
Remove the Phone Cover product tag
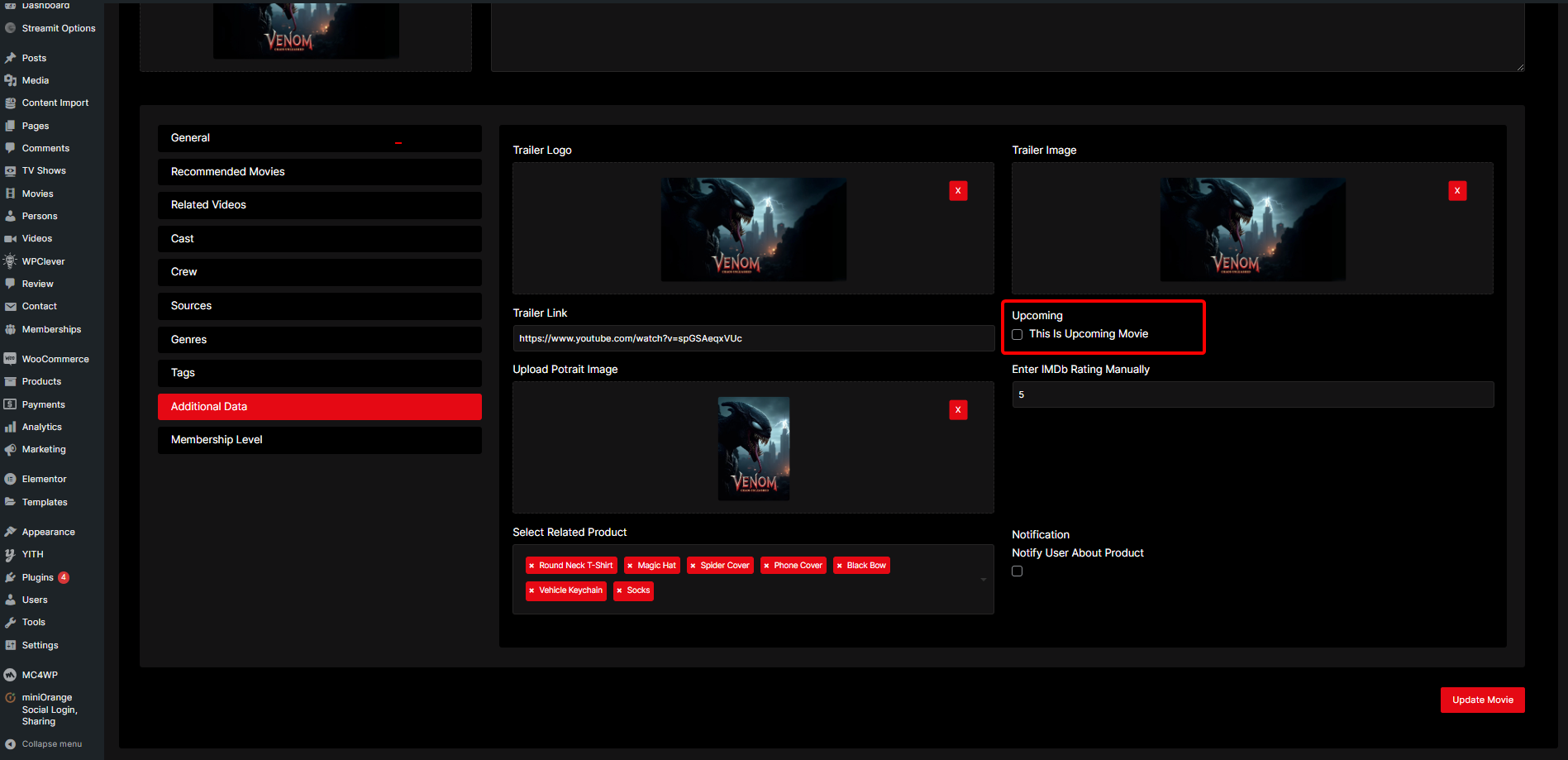click(766, 566)
